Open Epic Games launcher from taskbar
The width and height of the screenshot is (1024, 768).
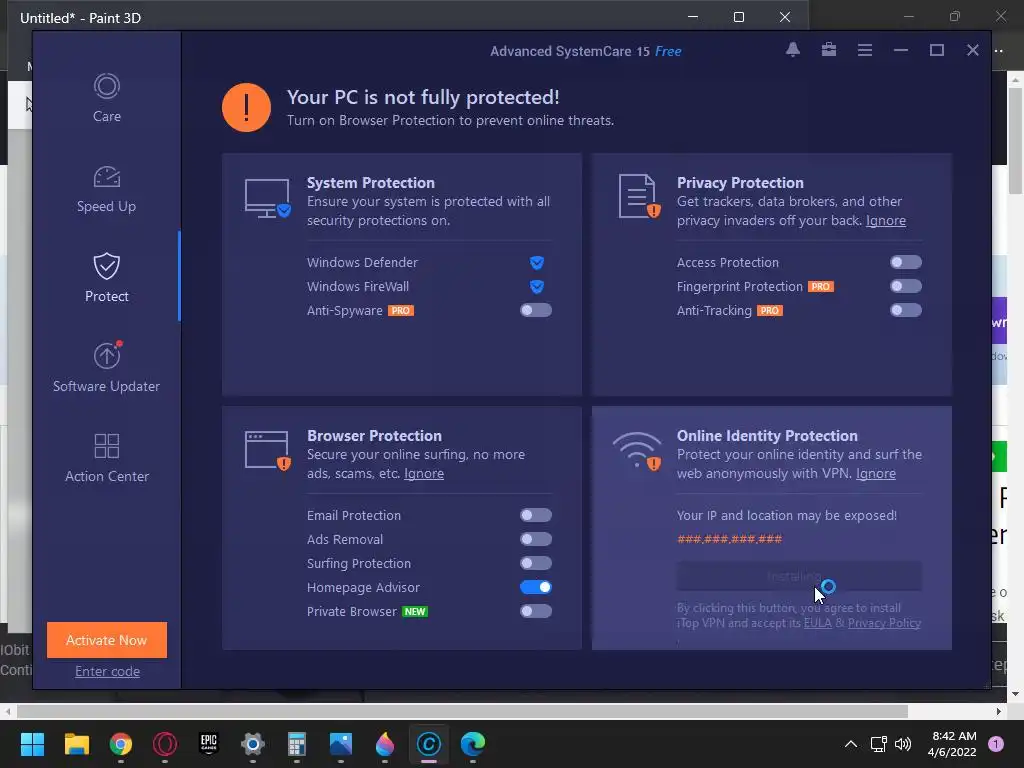208,744
